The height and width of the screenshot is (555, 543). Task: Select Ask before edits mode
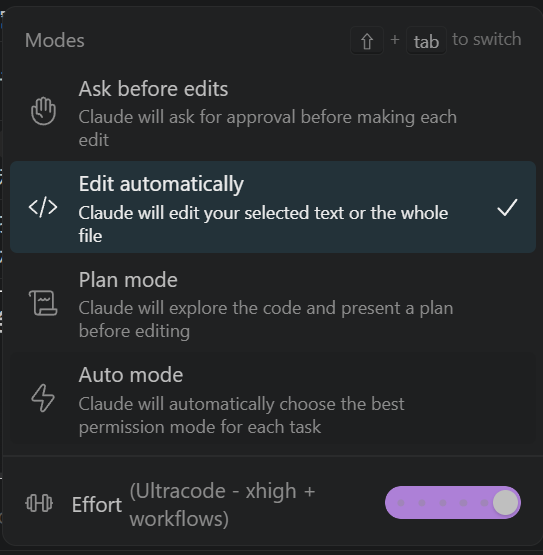(x=273, y=113)
